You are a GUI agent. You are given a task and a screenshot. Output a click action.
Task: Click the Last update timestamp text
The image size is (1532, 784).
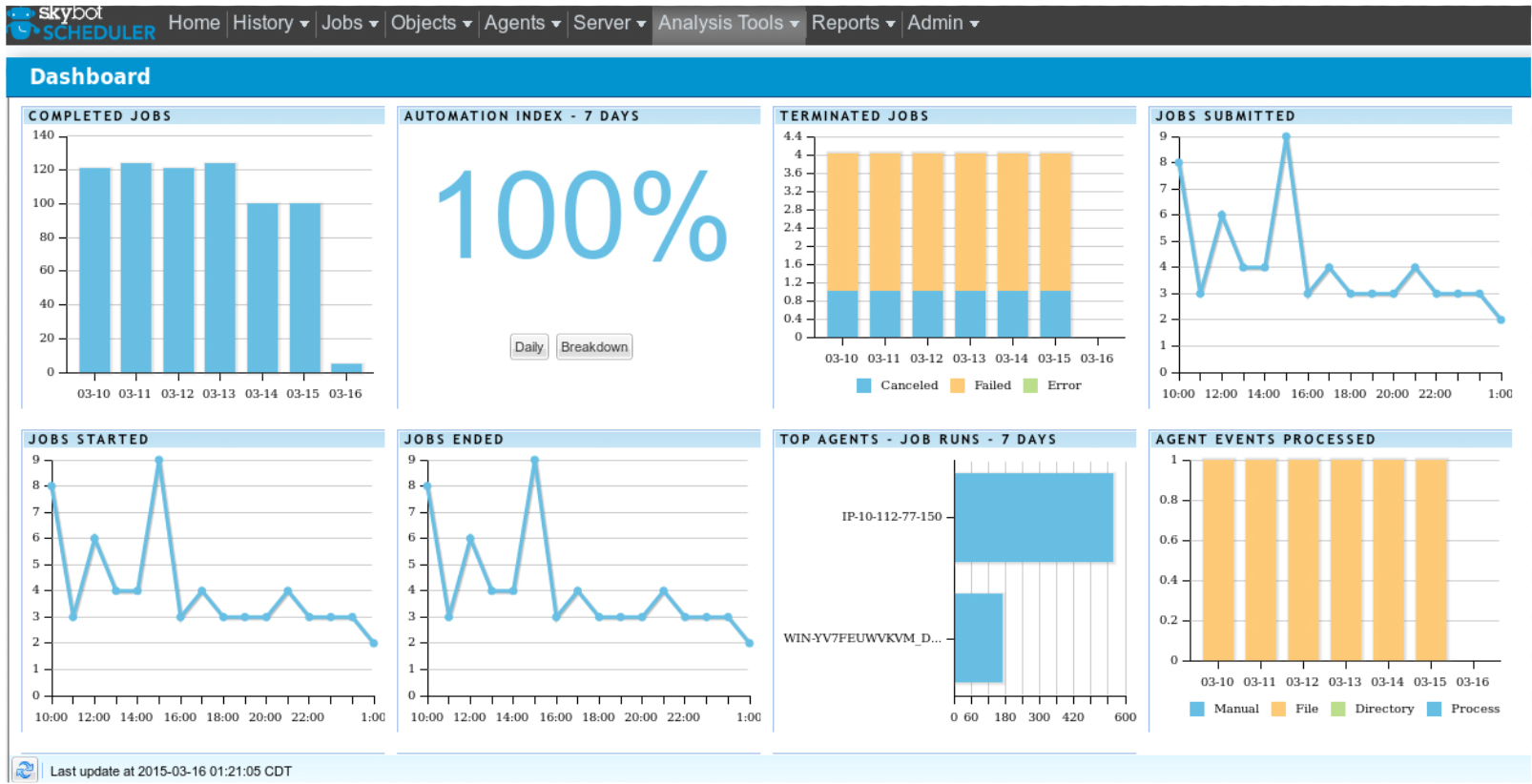pyautogui.click(x=171, y=771)
